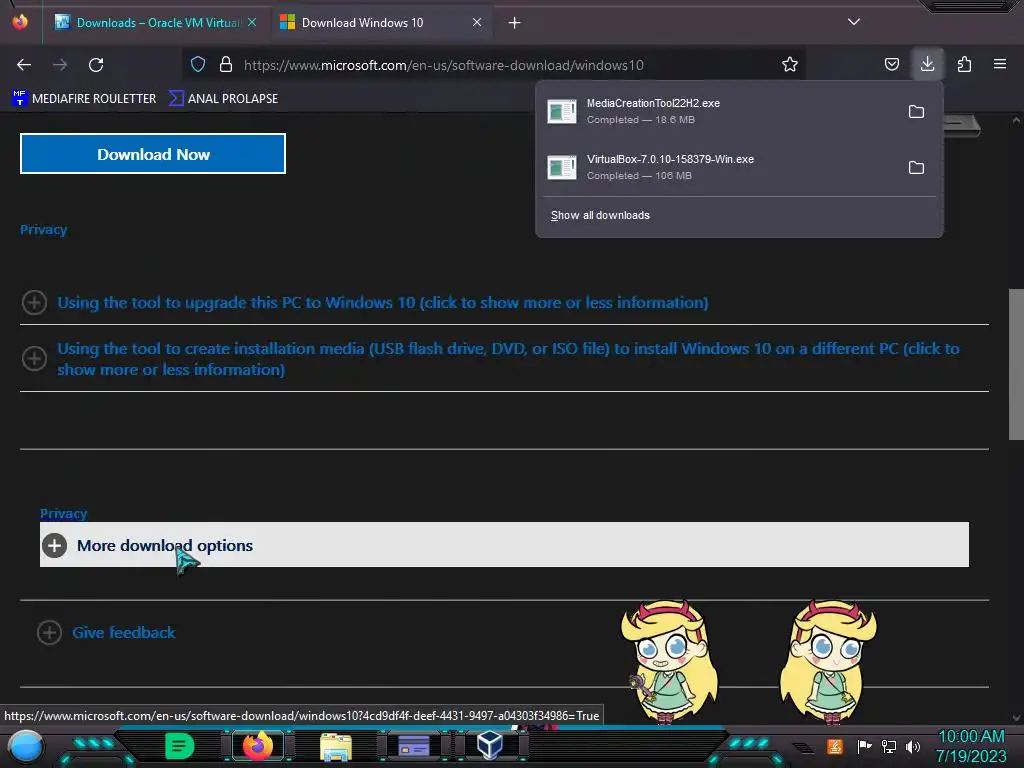Viewport: 1024px width, 768px height.
Task: Open the volume control tray icon
Action: [x=913, y=746]
